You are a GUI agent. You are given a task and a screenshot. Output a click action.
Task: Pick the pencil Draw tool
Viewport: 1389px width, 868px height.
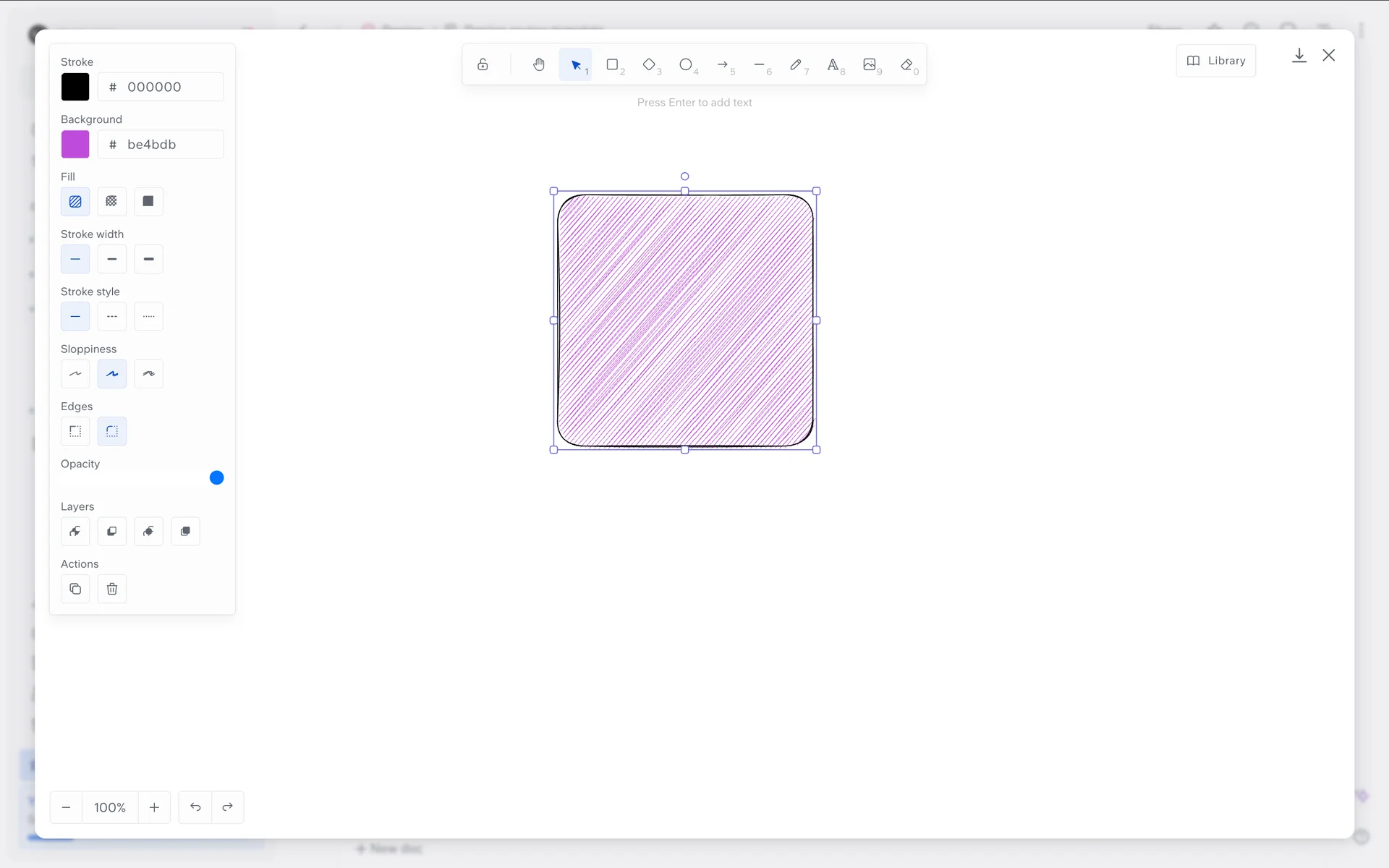796,65
